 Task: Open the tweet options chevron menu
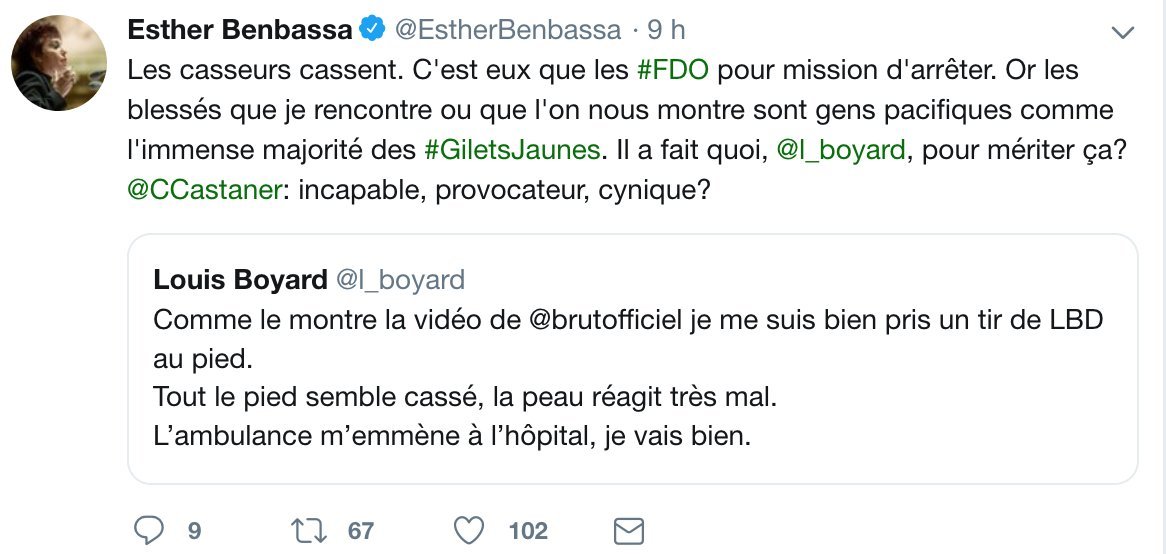point(1122,33)
